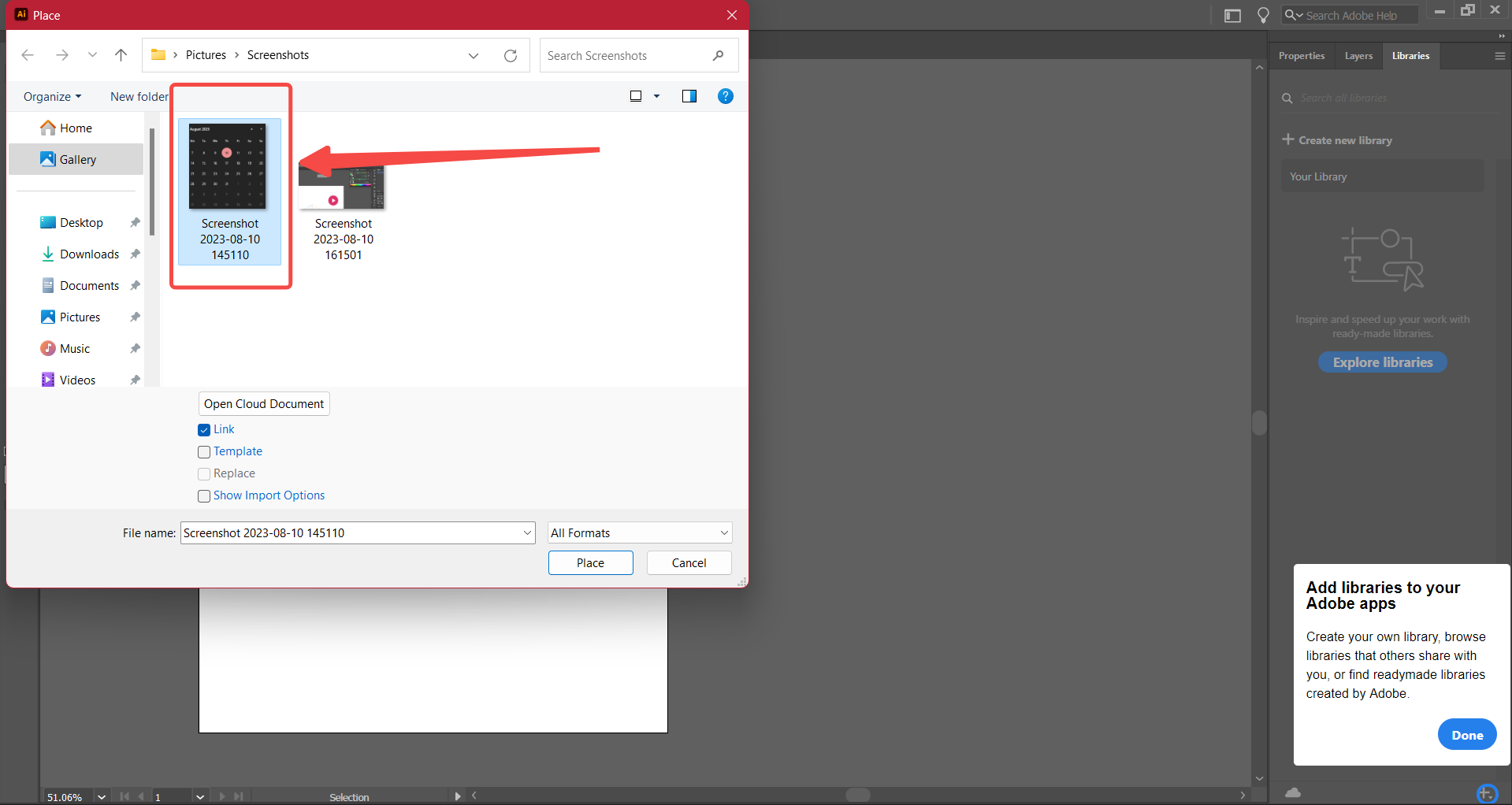Click the Creative Cloud sync status icon
The width and height of the screenshot is (1512, 805).
(1293, 792)
